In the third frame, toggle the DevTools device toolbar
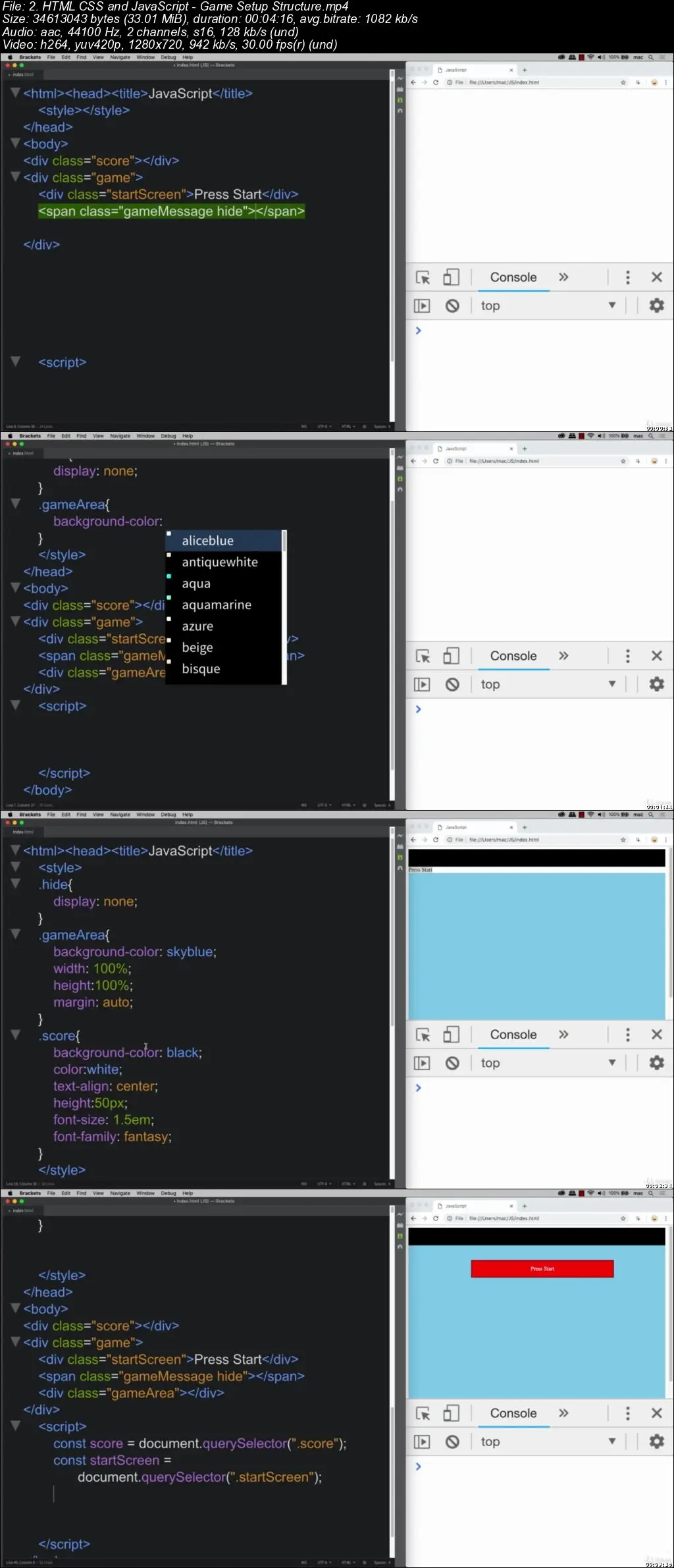This screenshot has width=674, height=1568. point(452,1035)
